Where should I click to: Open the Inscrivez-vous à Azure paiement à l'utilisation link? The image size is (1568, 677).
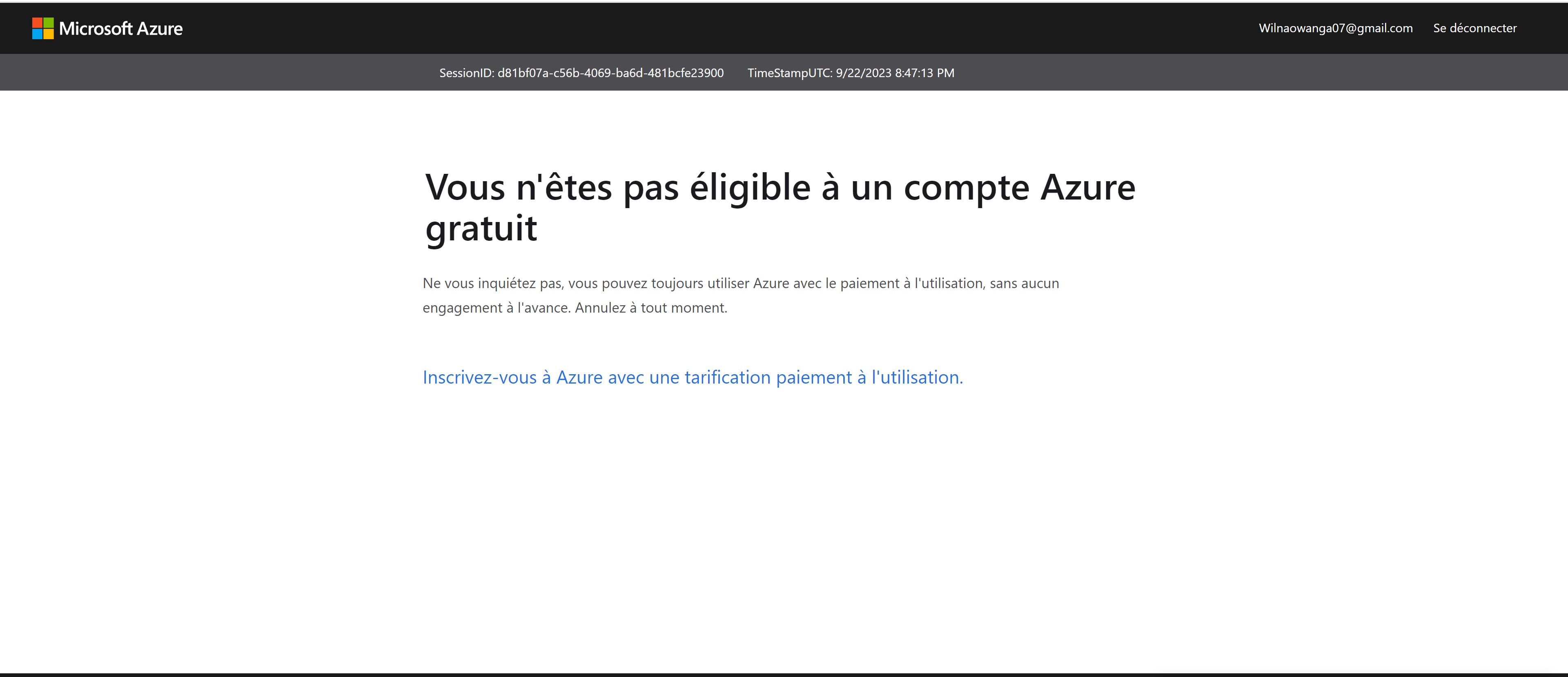[693, 377]
